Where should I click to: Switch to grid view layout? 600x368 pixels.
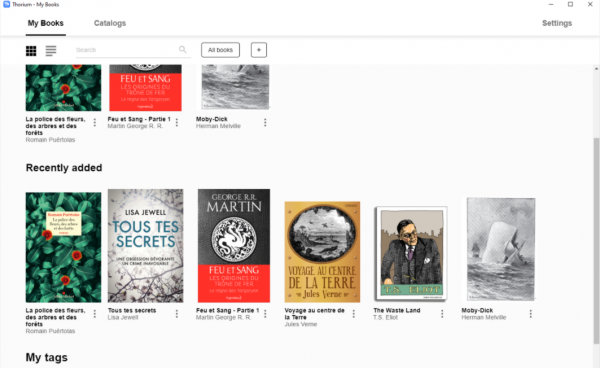[31, 50]
